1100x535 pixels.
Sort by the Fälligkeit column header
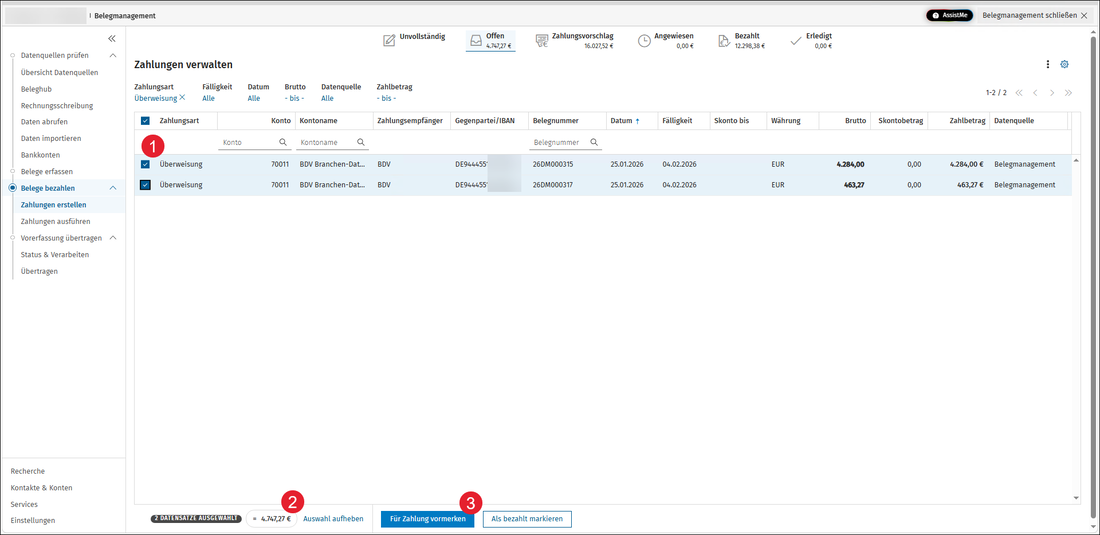pos(677,121)
